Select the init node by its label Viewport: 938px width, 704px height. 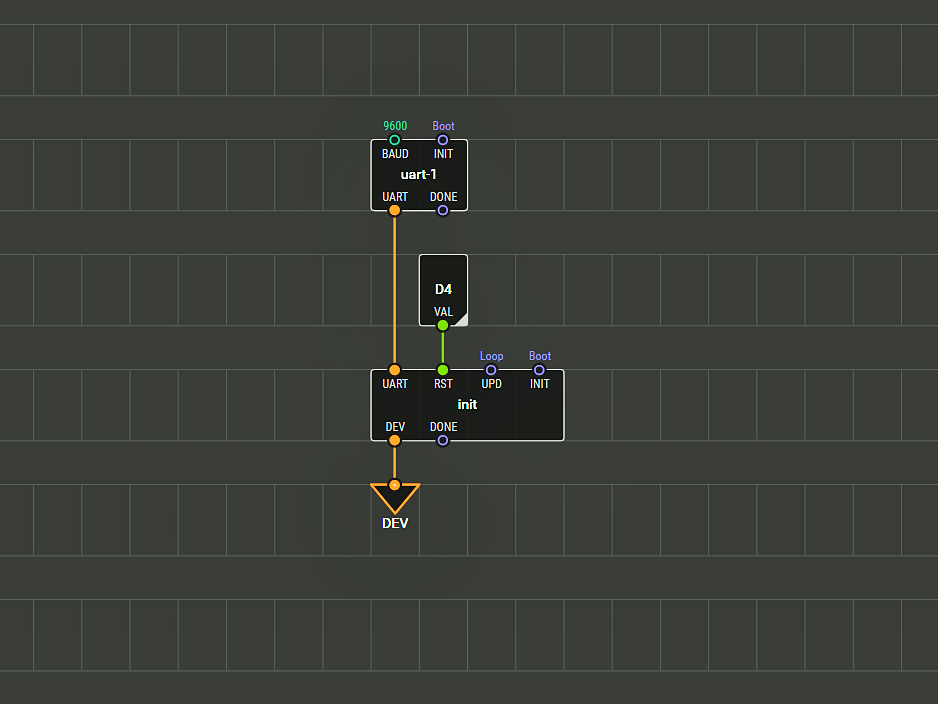(467, 404)
